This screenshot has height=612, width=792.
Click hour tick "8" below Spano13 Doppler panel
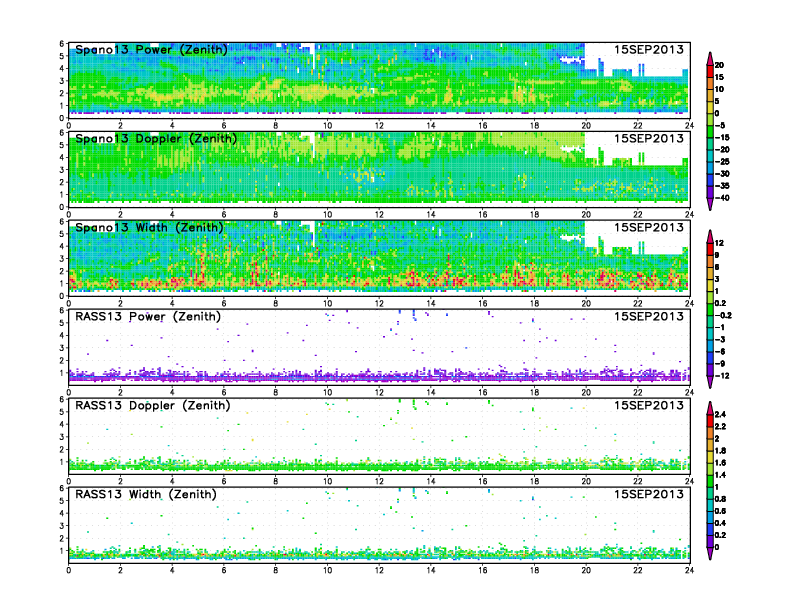[x=276, y=215]
